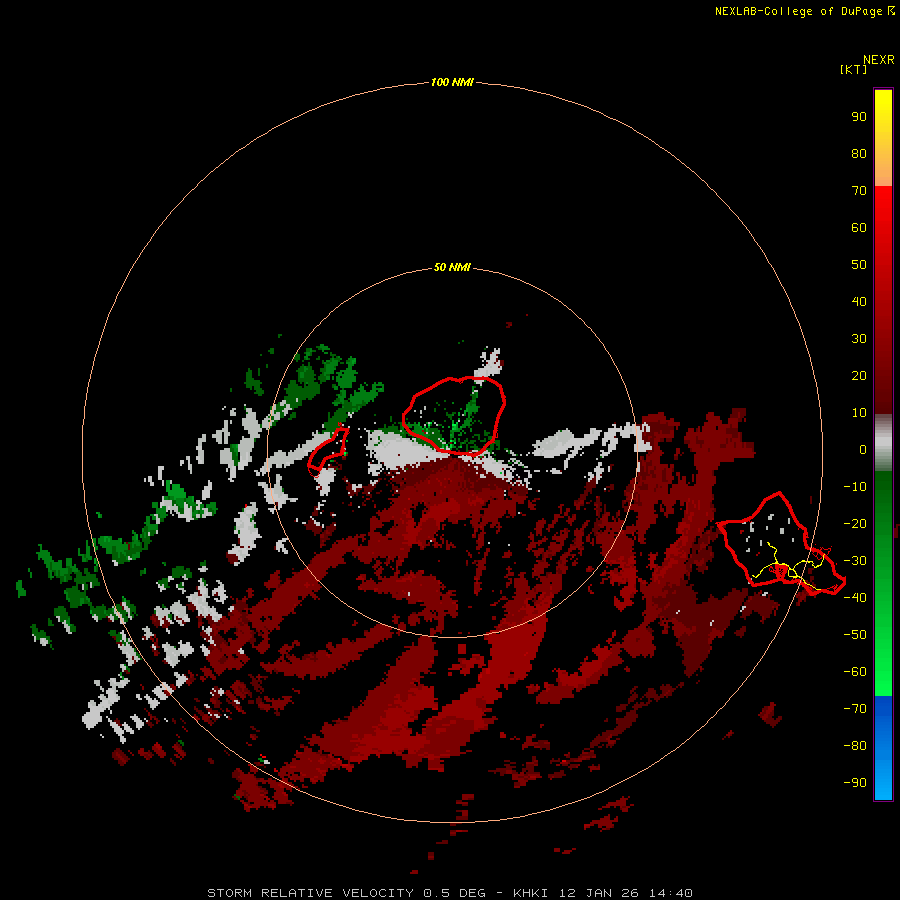Click the 80 value on the velocity scale
This screenshot has width=900, height=900.
pyautogui.click(x=859, y=153)
